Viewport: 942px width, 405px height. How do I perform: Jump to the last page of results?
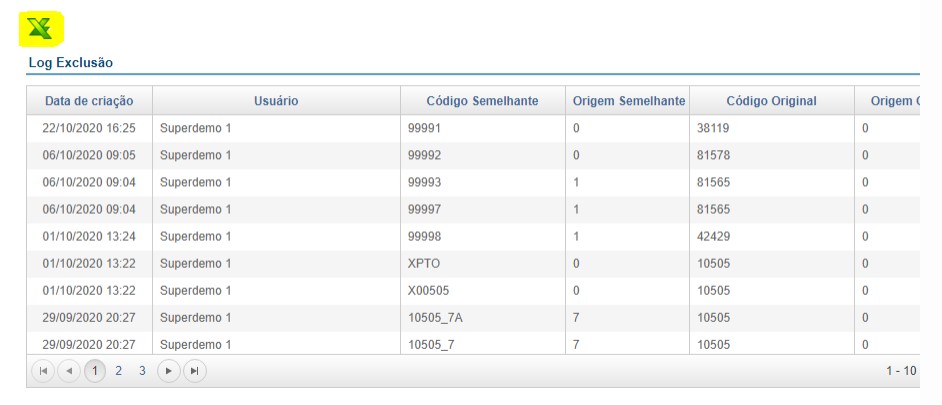[x=195, y=371]
